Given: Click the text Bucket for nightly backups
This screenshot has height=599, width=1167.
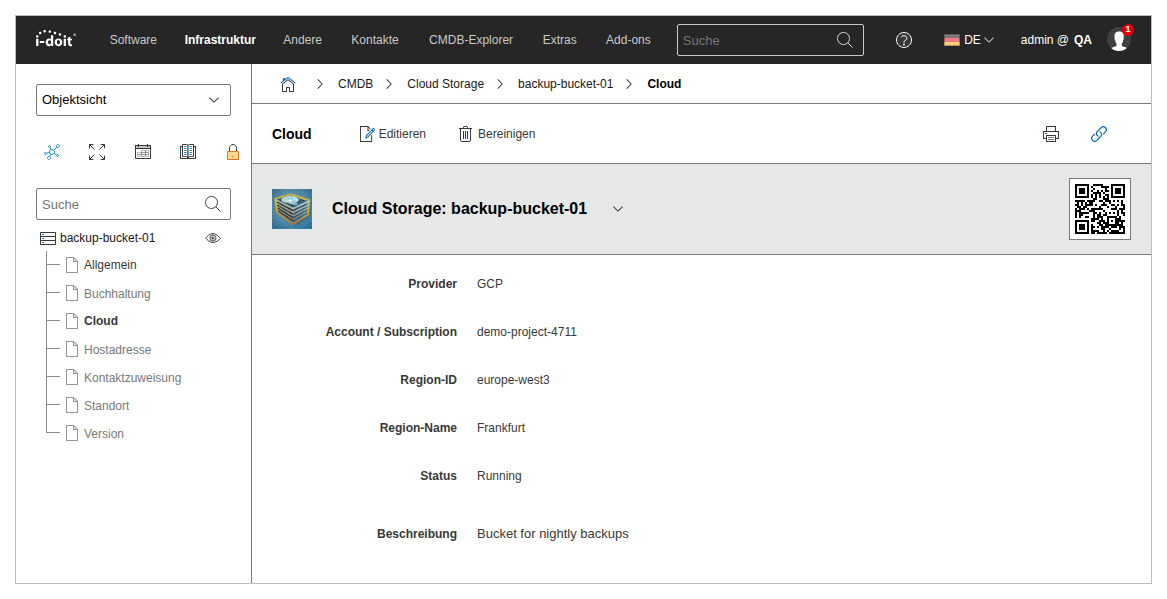Looking at the screenshot, I should (x=553, y=534).
